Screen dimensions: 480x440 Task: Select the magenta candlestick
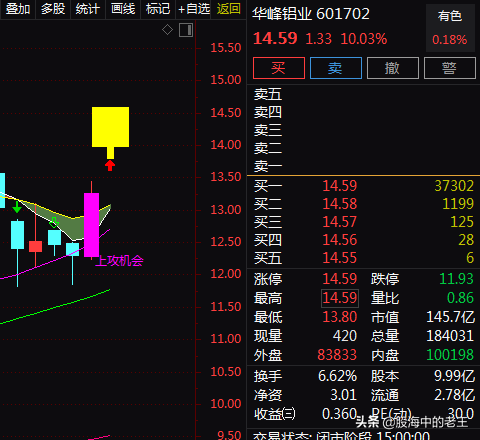[91, 225]
